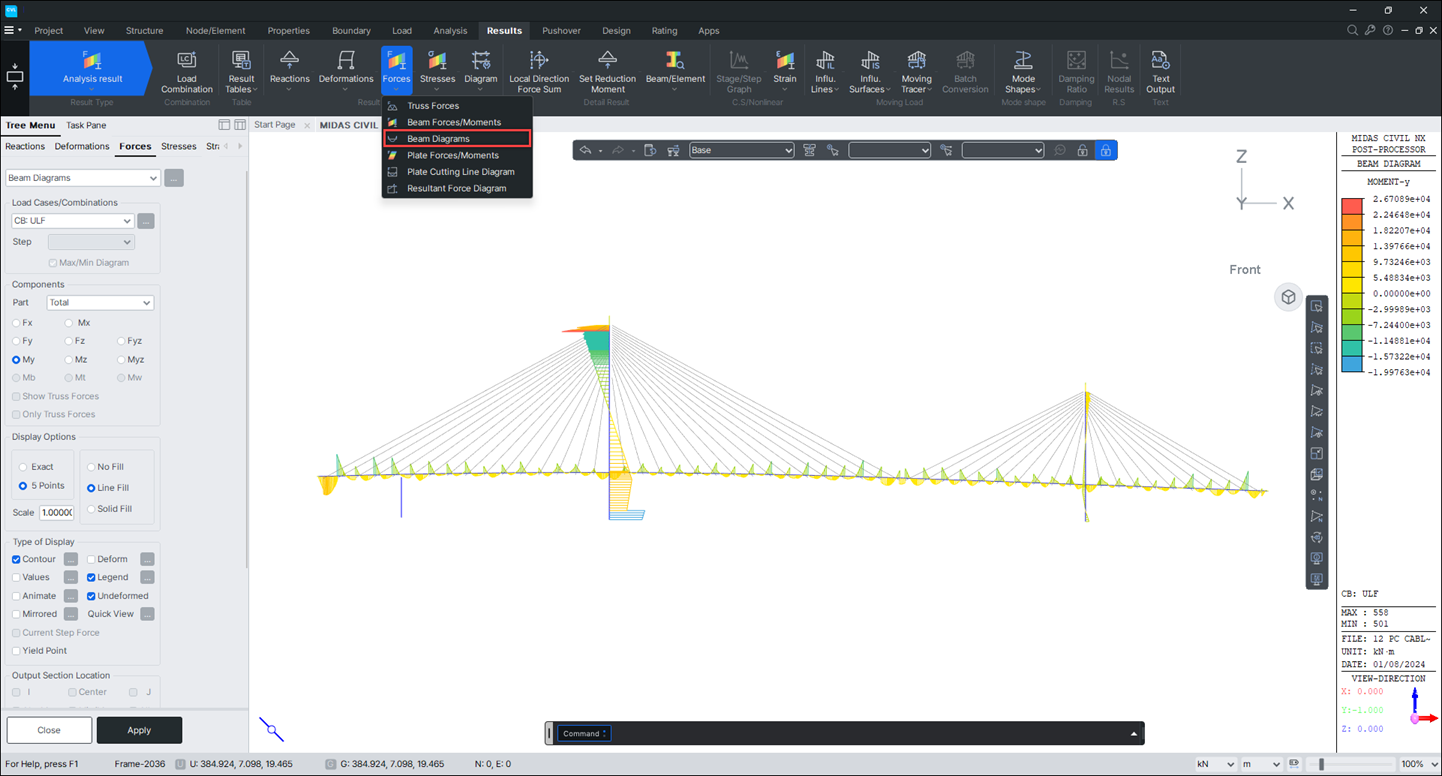Viewport: 1442px width, 776px height.
Task: Enable the Deform checkbox
Action: click(91, 559)
